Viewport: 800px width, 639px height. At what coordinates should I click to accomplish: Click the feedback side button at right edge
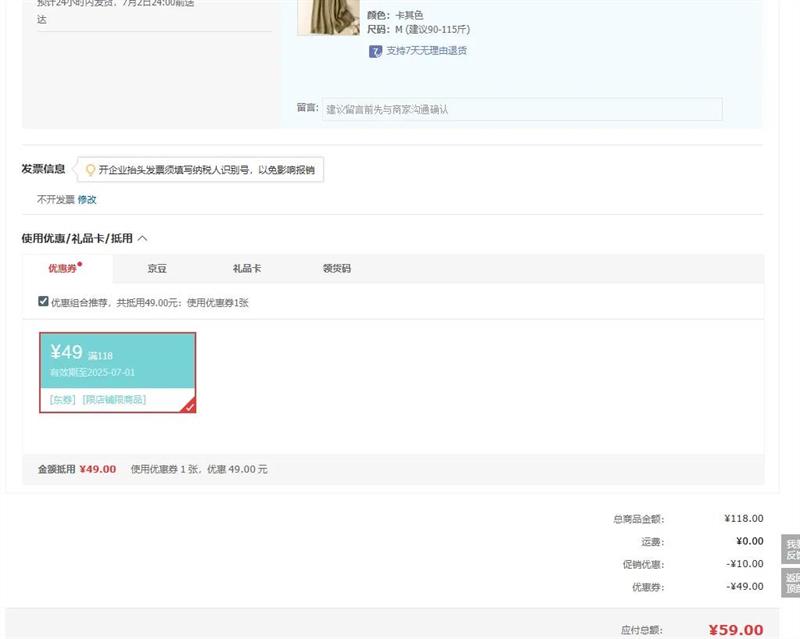click(x=791, y=549)
